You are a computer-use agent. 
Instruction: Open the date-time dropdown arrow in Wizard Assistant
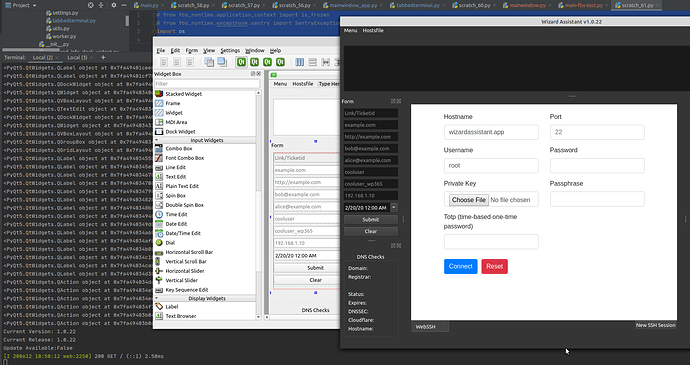point(394,207)
